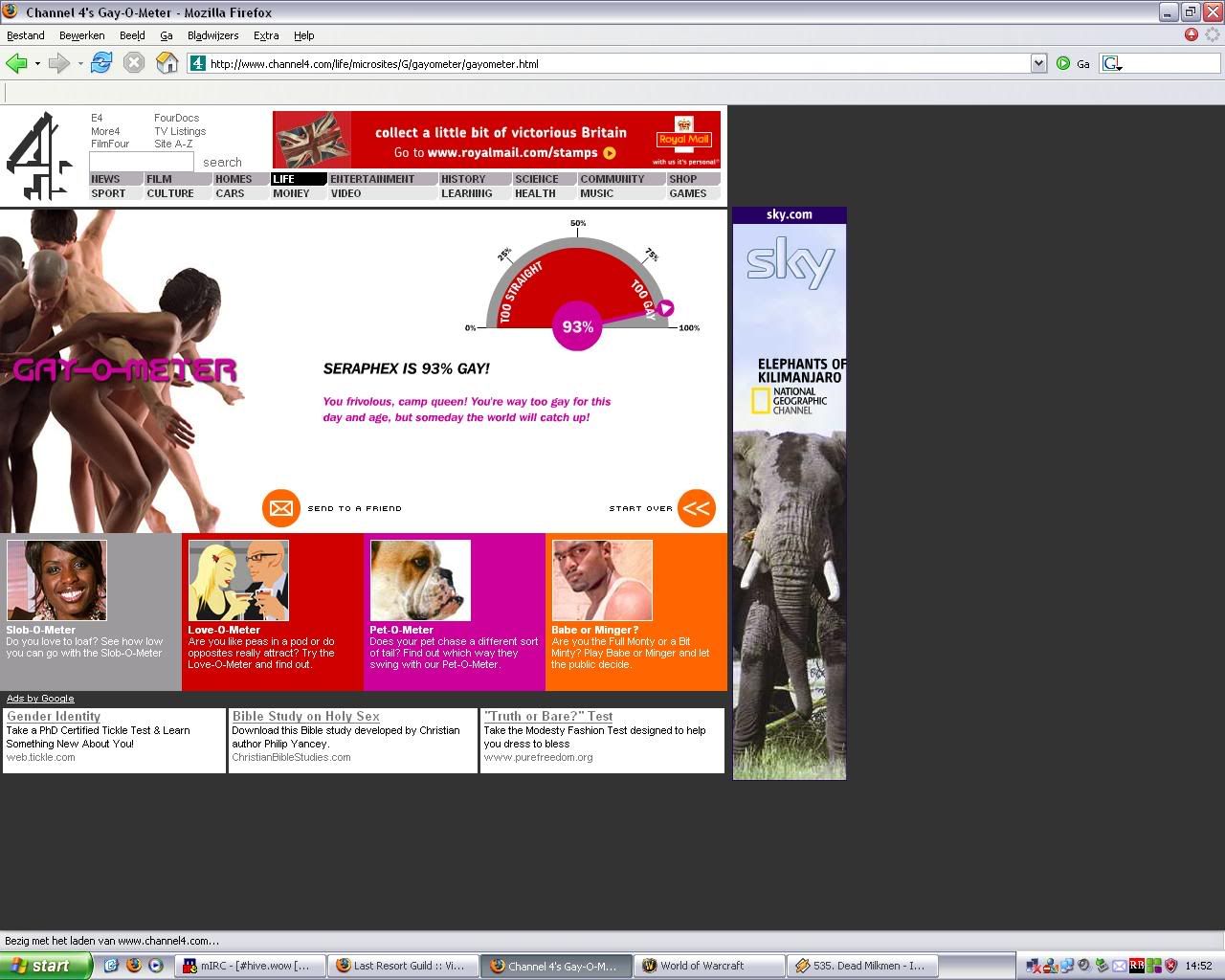The width and height of the screenshot is (1225, 980).
Task: Click the TV Listings link
Action: (180, 131)
